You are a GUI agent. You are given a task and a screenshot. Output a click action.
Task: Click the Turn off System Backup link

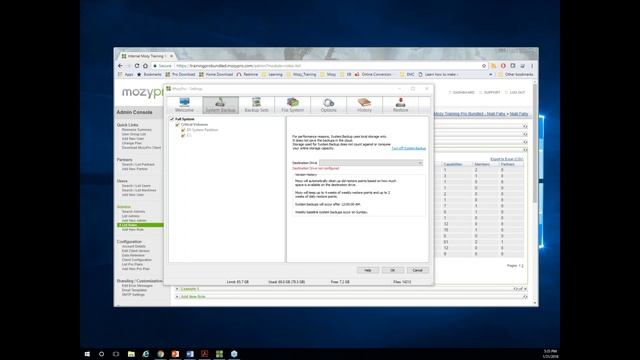click(409, 148)
